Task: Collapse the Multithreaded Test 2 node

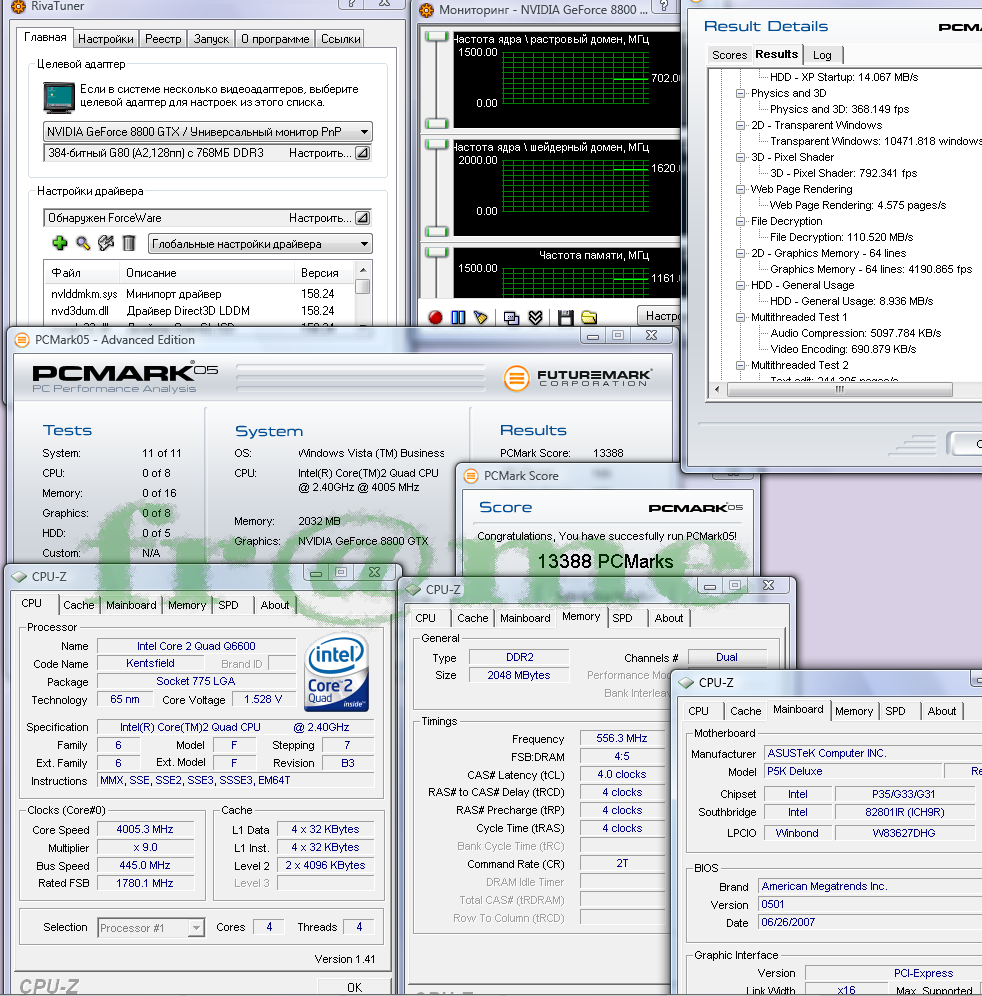Action: click(740, 365)
